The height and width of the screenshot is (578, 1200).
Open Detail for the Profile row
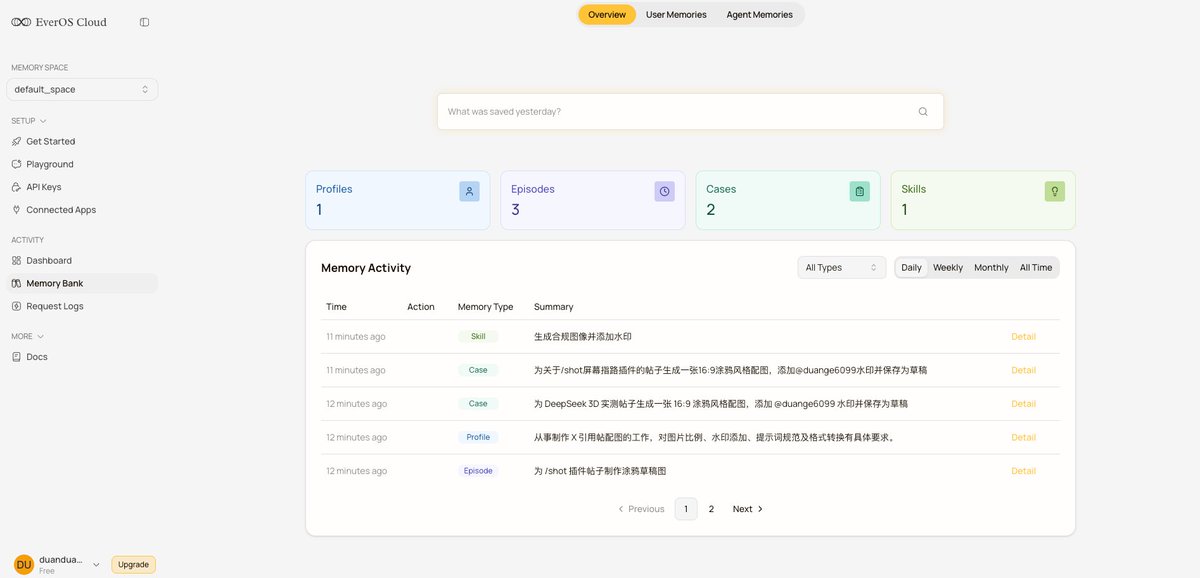tap(1023, 437)
